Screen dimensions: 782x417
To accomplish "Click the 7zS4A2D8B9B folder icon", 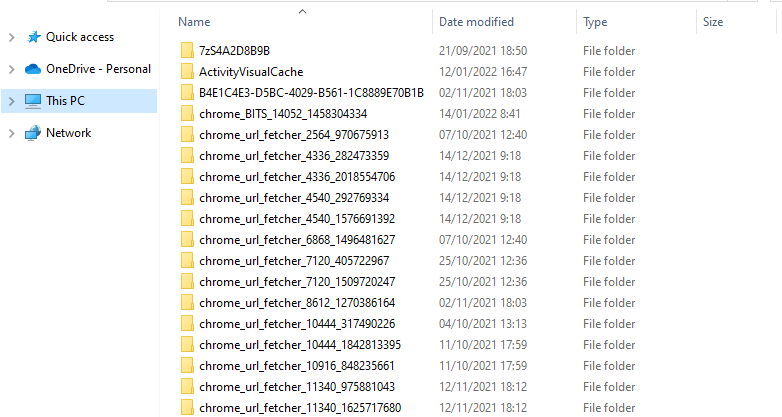I will pyautogui.click(x=187, y=50).
